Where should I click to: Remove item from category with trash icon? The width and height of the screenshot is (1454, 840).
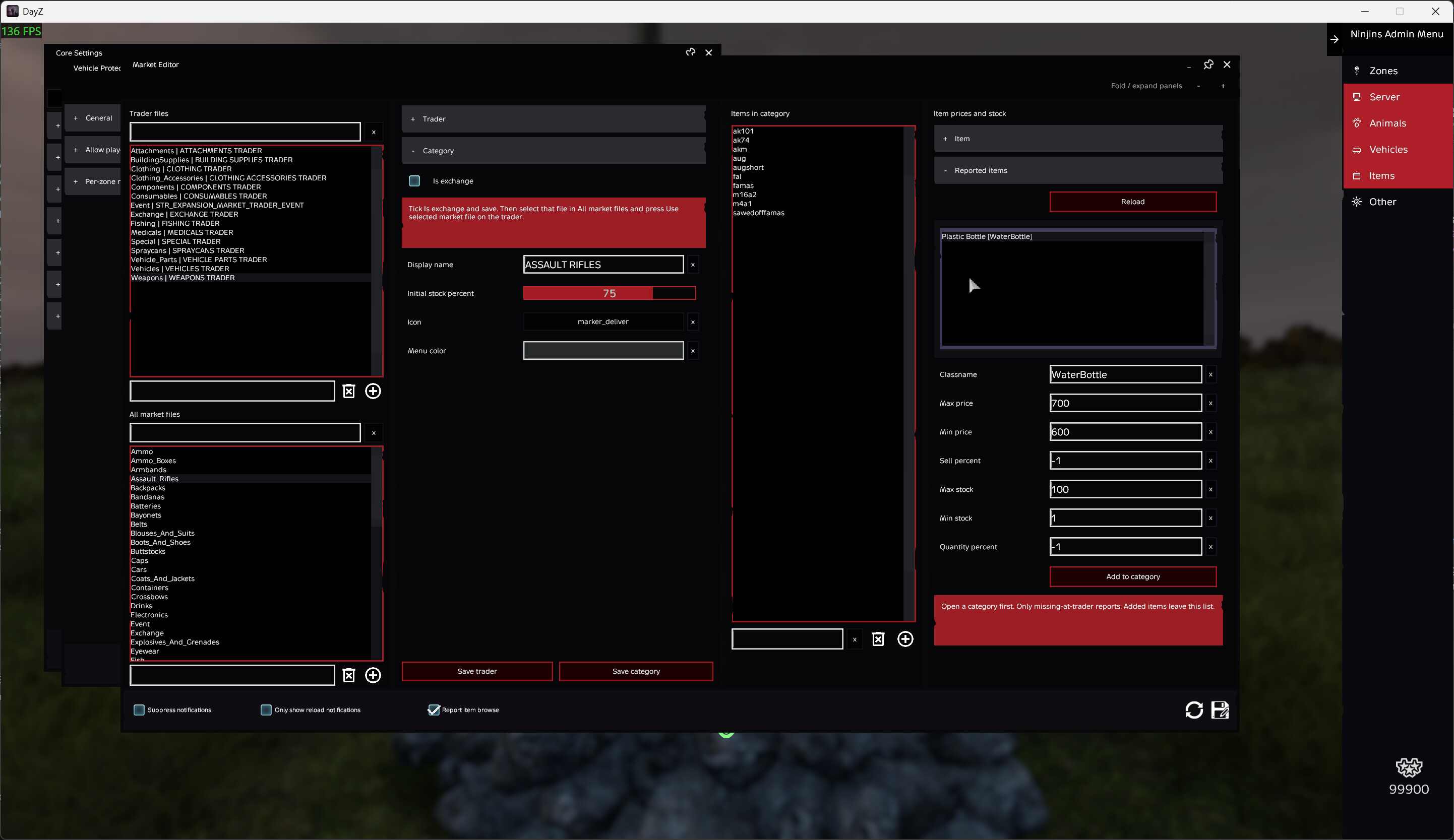(878, 639)
